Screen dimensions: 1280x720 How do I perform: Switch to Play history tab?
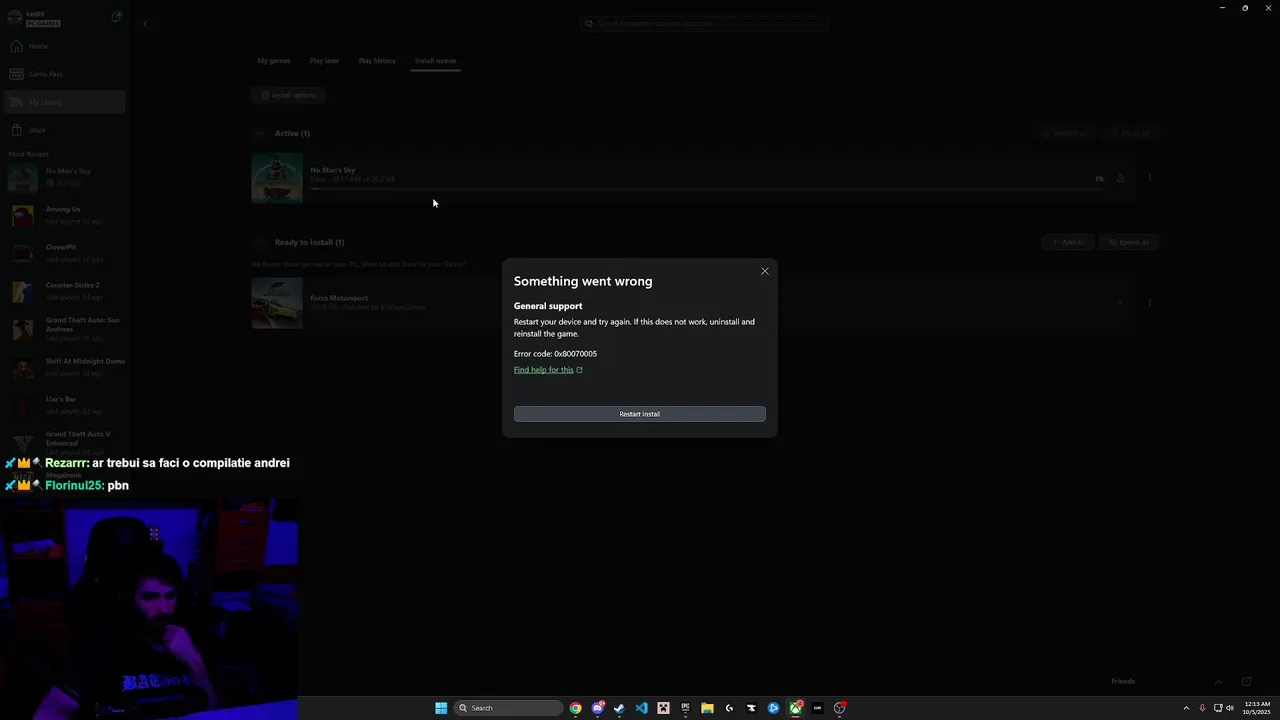pos(377,61)
